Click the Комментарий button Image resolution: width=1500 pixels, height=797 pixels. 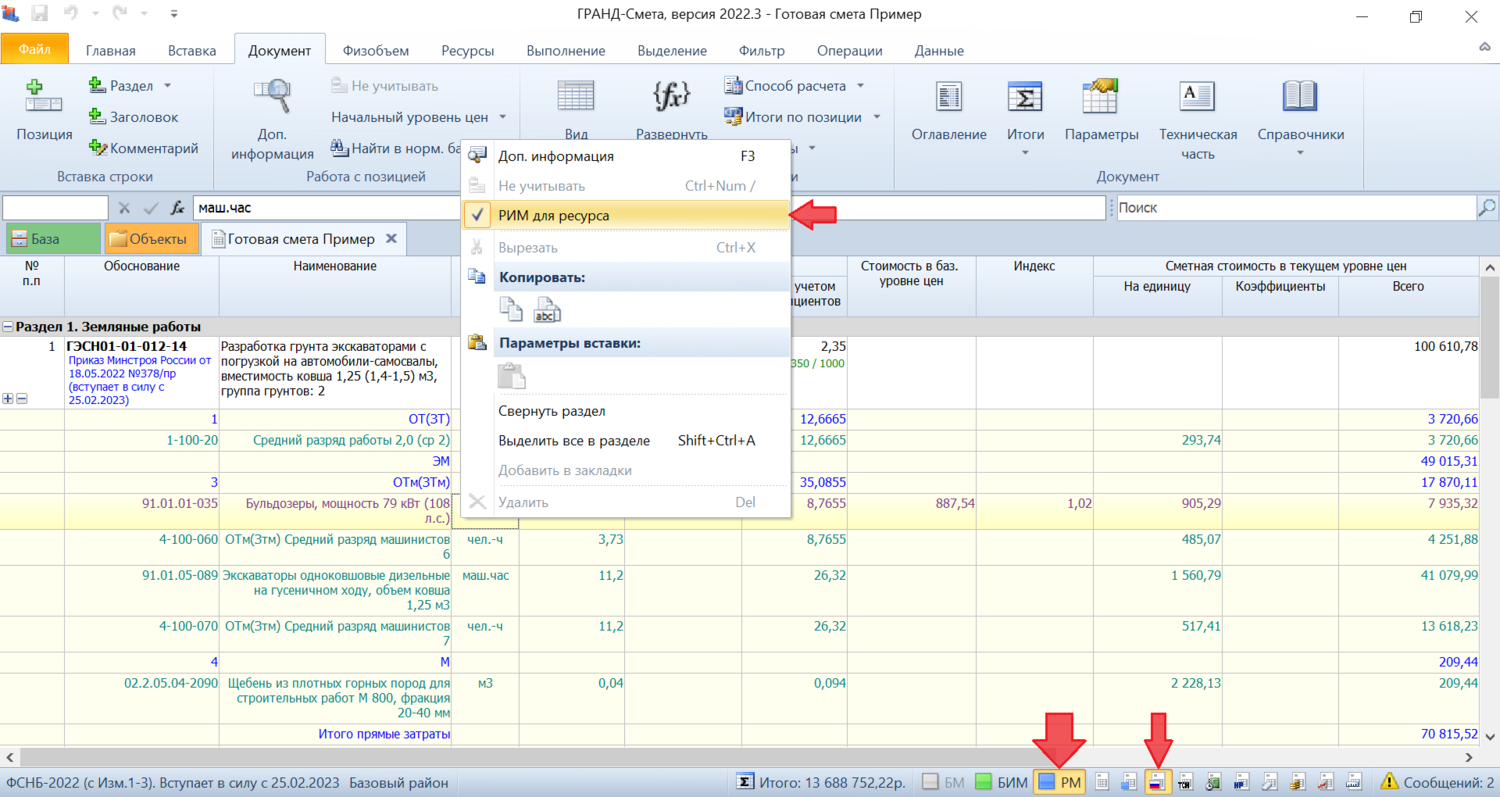143,148
